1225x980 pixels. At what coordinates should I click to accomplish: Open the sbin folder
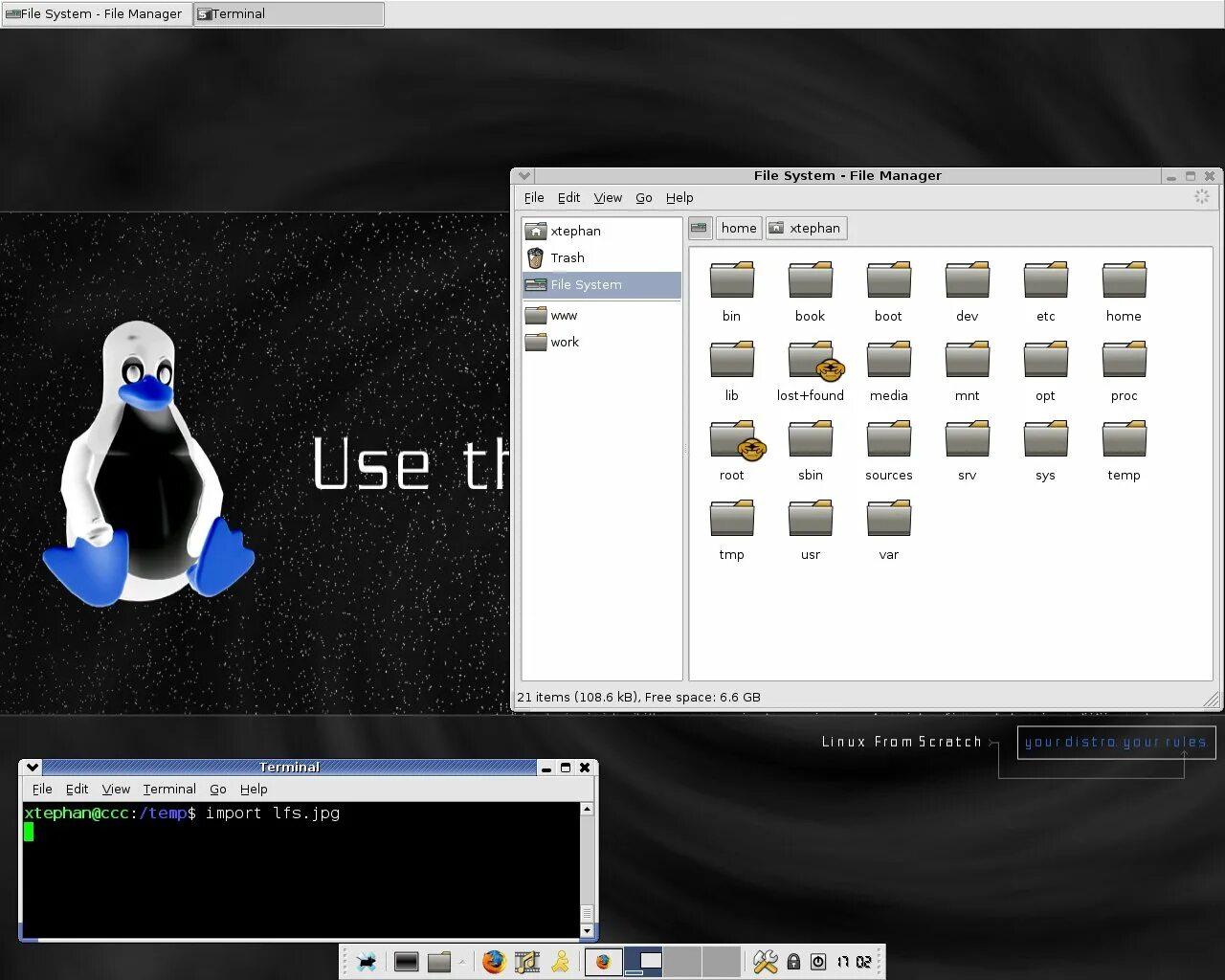[x=811, y=450]
